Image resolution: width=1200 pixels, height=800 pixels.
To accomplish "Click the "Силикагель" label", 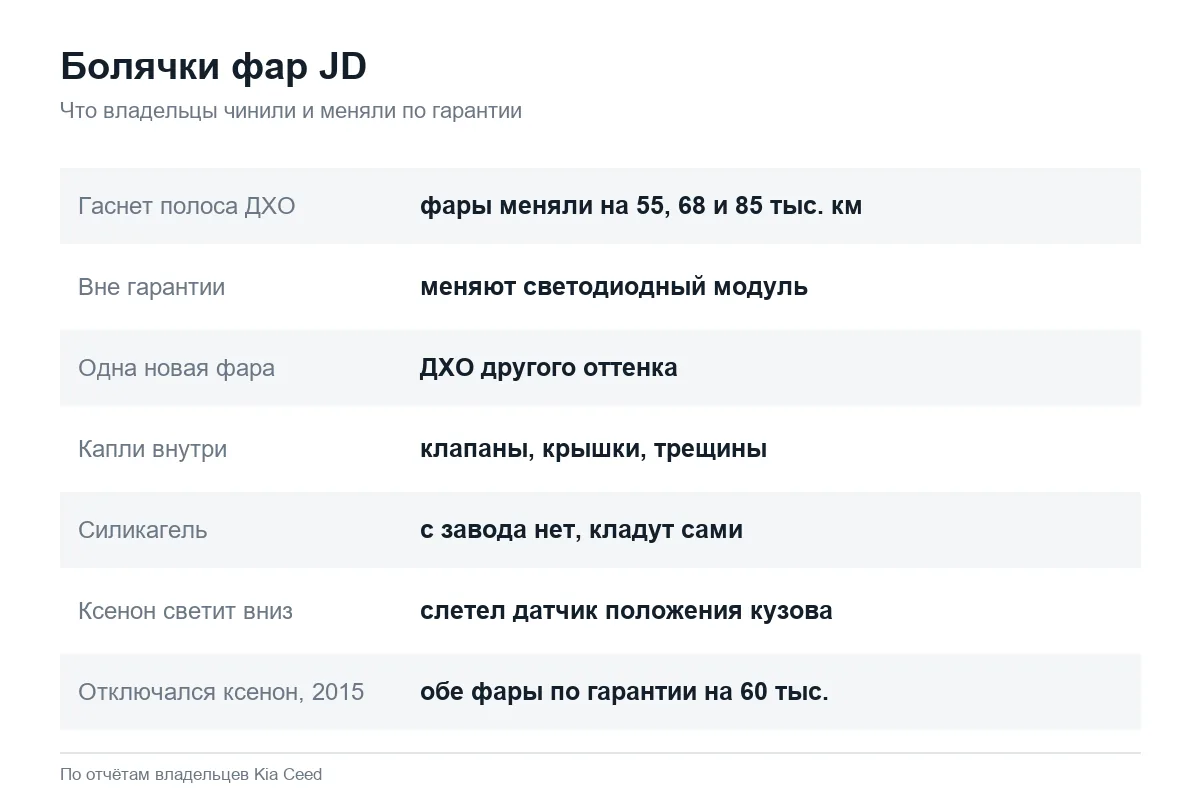I will (x=143, y=530).
